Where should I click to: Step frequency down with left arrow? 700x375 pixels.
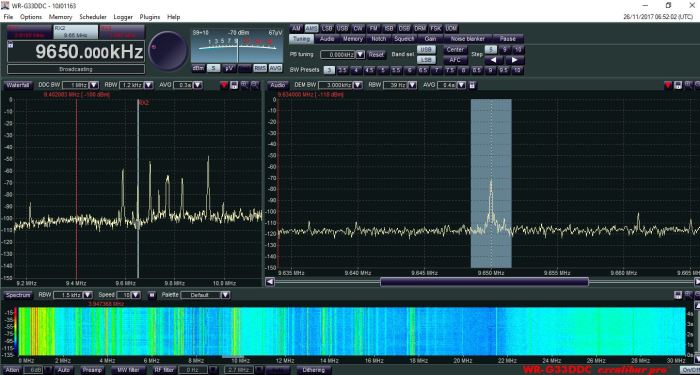click(x=493, y=60)
